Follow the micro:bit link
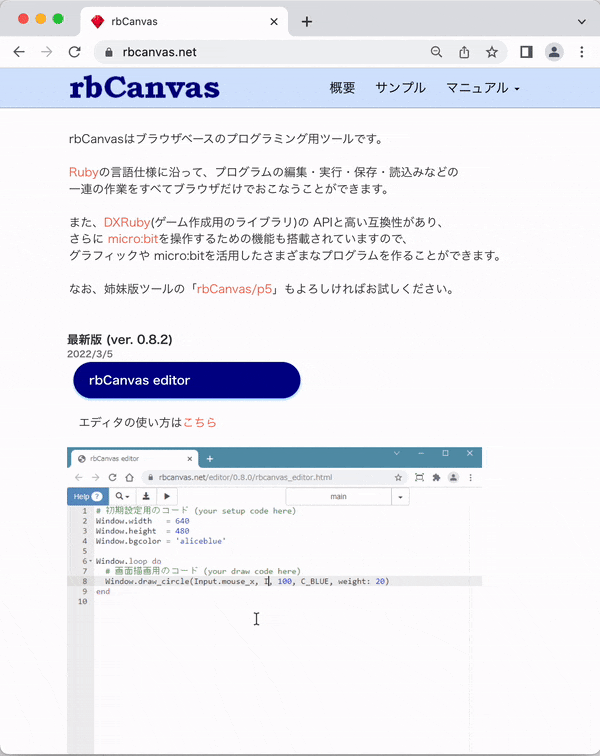Screen dimensions: 600x756 (x=133, y=239)
